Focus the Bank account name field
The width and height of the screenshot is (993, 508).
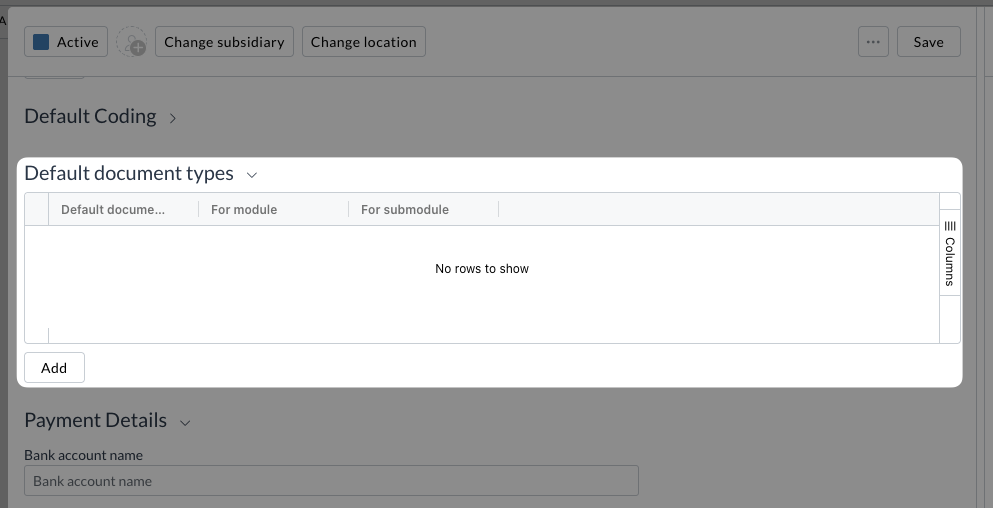pos(331,481)
